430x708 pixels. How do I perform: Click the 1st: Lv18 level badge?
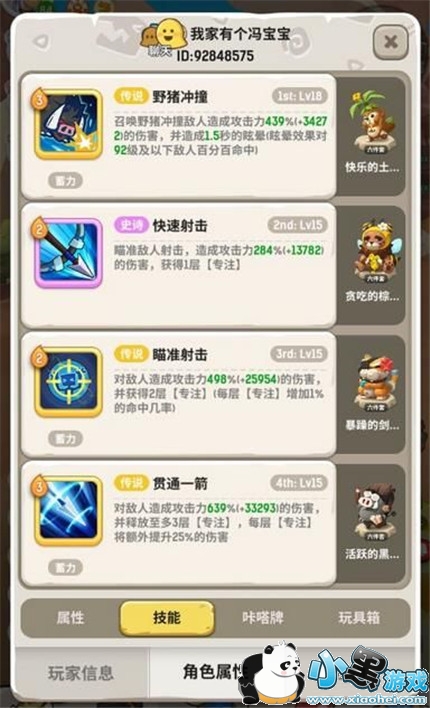coord(300,96)
